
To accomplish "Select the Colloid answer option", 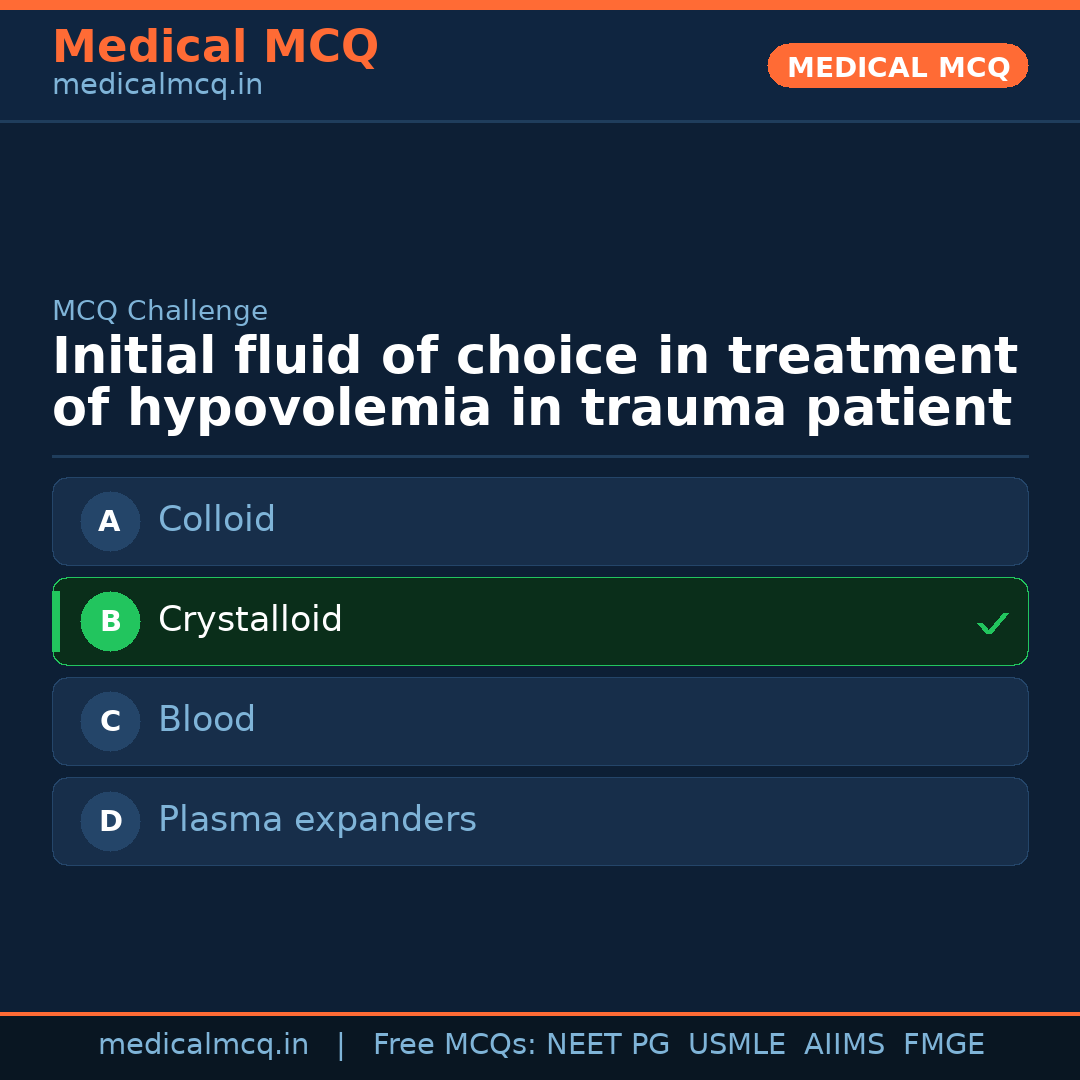I will tap(540, 521).
